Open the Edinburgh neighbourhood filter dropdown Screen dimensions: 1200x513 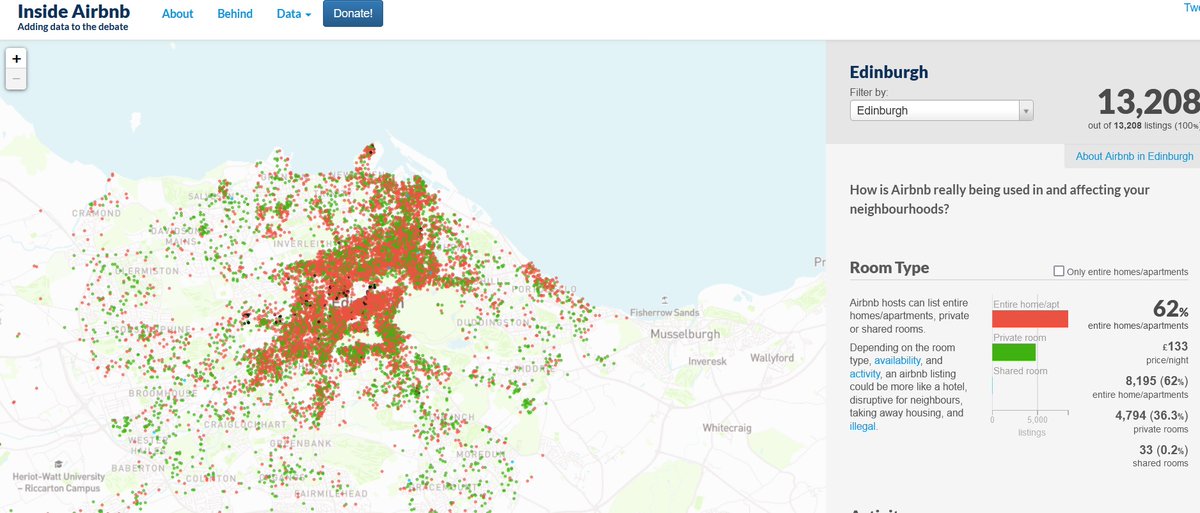[941, 111]
